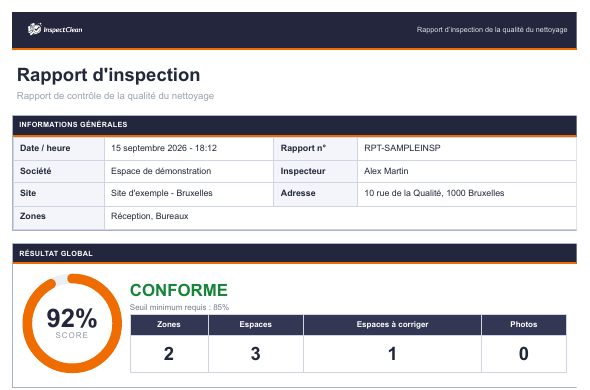Click the InspectClean logo icon
The width and height of the screenshot is (590, 390).
click(x=34, y=29)
